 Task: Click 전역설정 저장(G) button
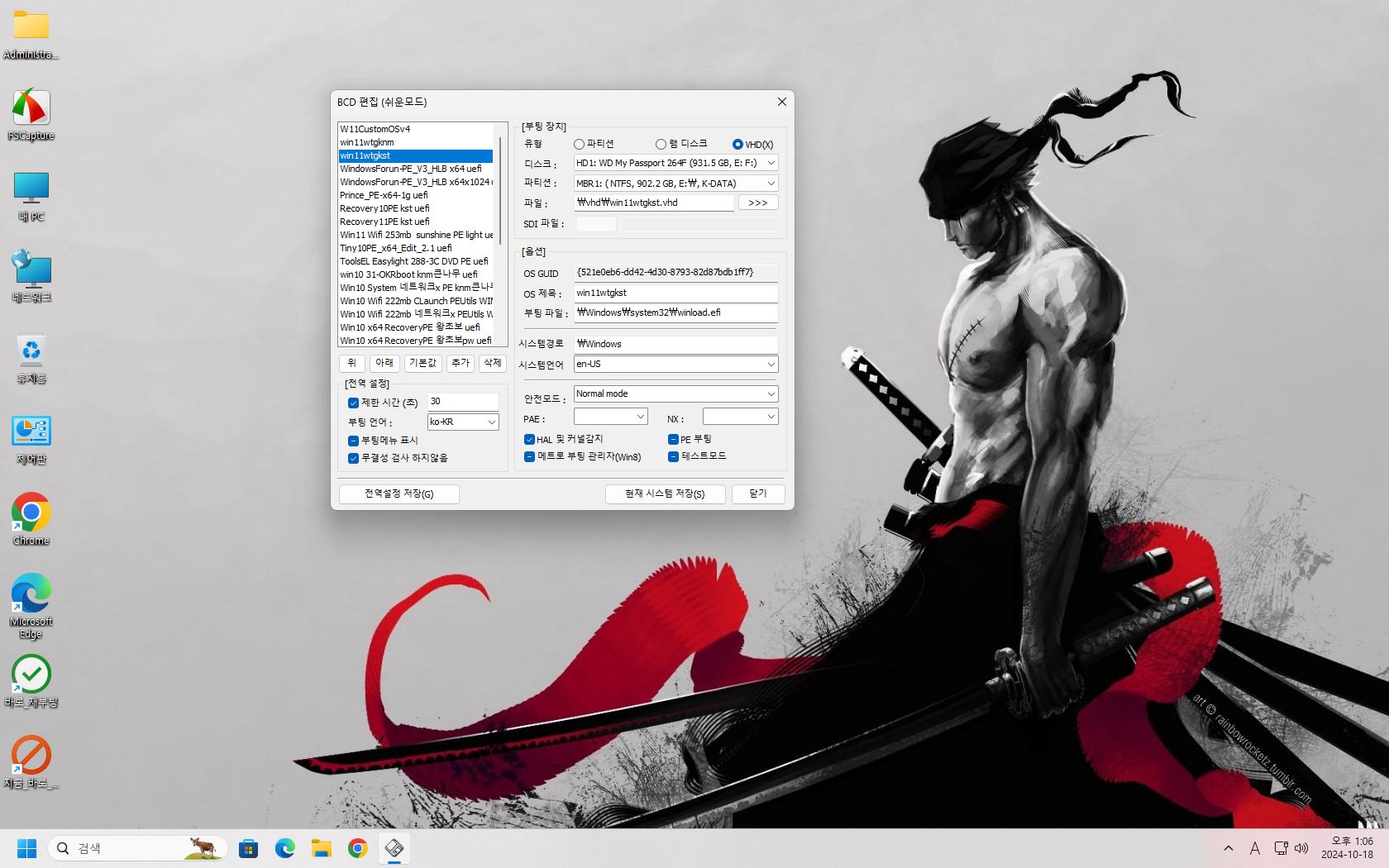(399, 494)
